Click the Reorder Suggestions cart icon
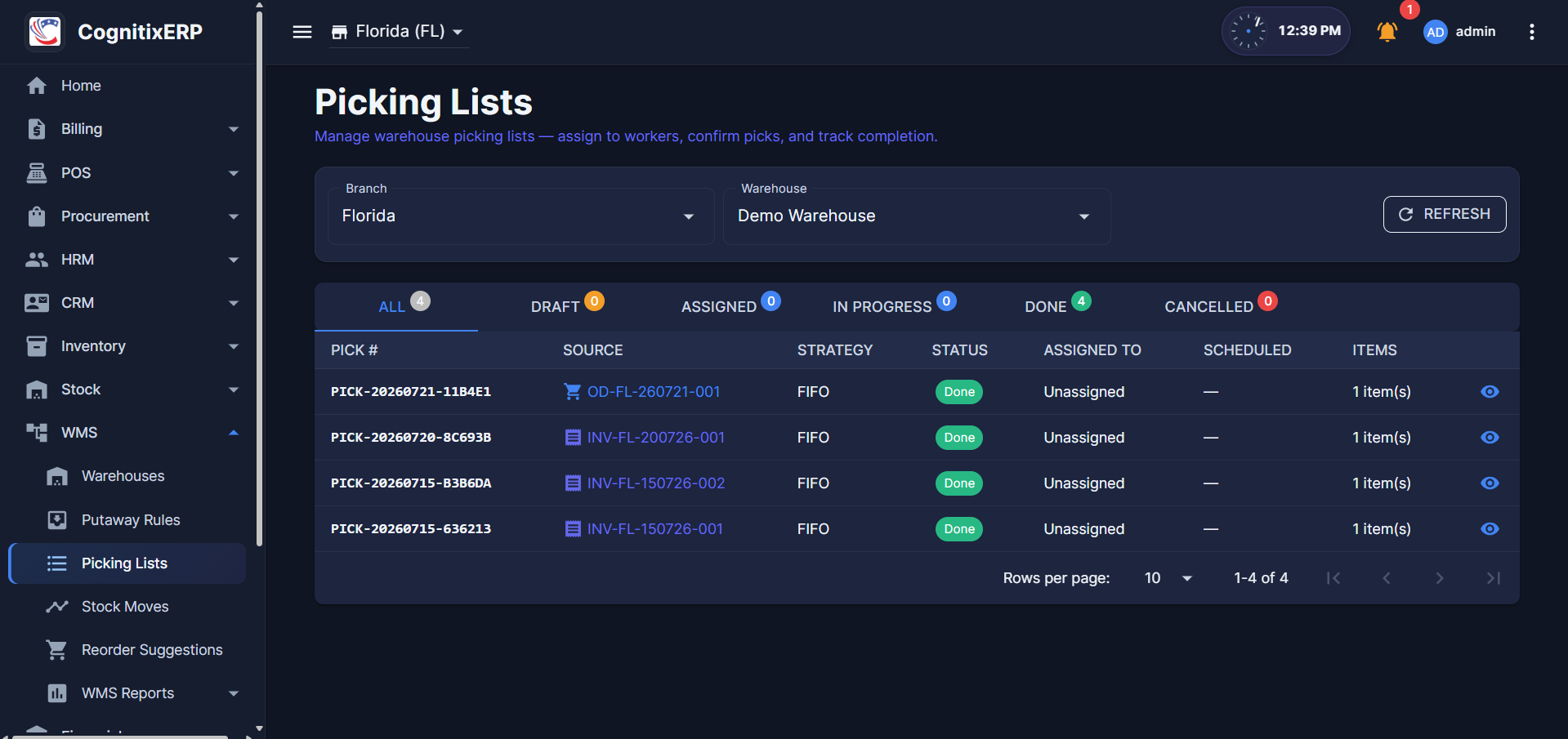1568x739 pixels. [57, 650]
